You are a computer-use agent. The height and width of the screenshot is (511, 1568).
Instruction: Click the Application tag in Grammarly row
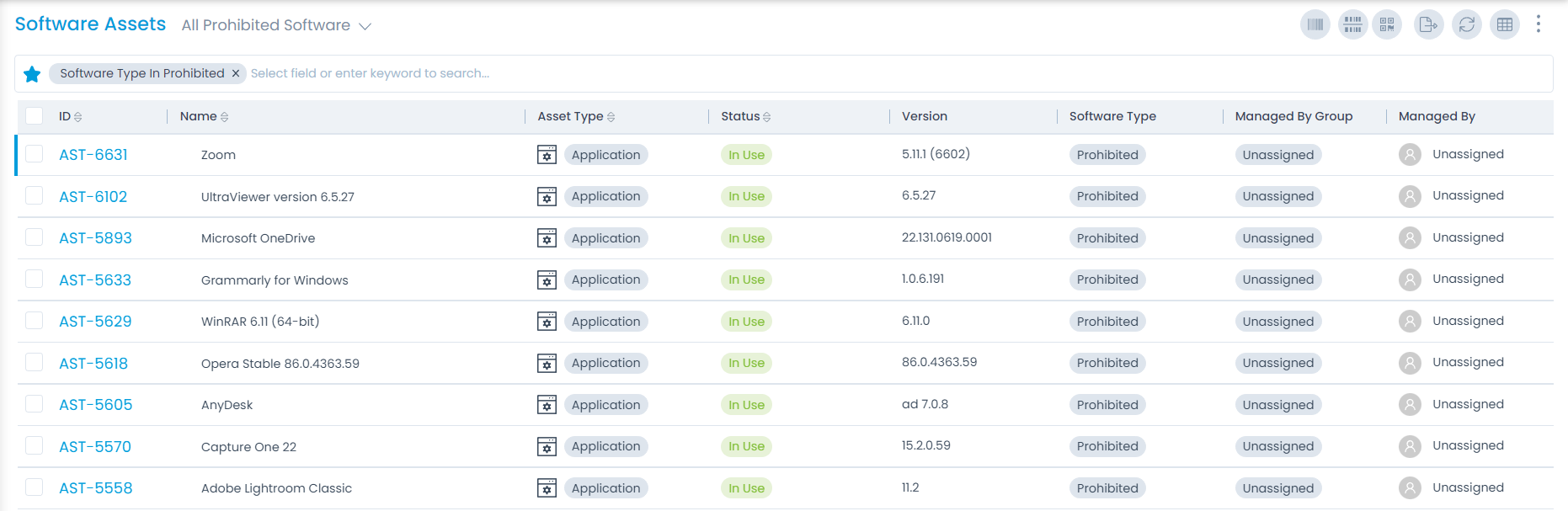[x=605, y=279]
